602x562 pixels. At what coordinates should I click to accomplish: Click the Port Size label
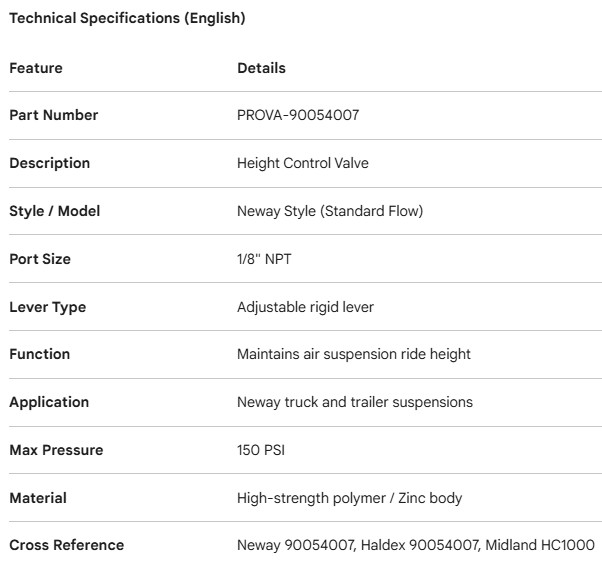(x=40, y=259)
